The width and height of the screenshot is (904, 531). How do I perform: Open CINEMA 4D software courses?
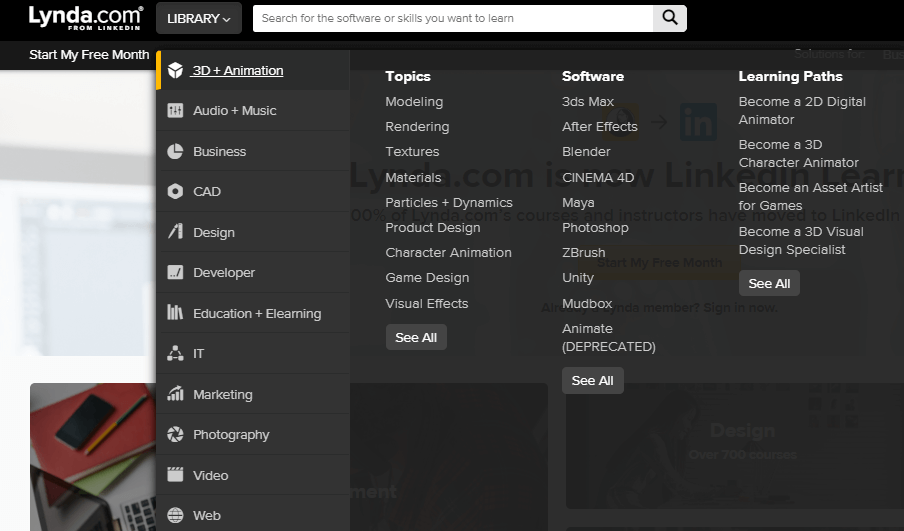coord(598,178)
